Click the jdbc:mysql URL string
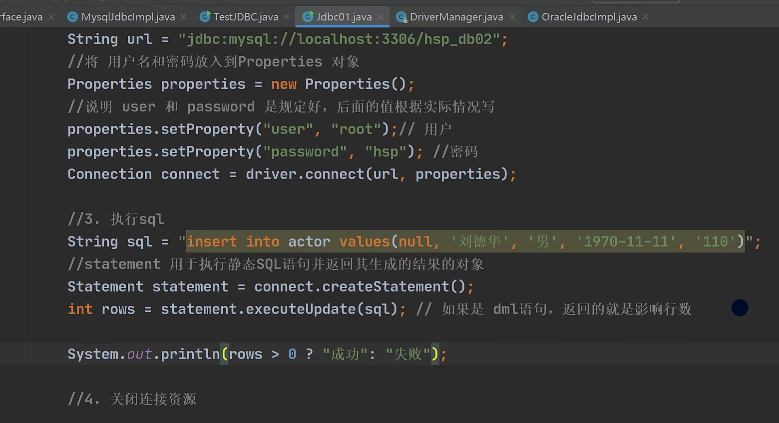 pos(339,39)
